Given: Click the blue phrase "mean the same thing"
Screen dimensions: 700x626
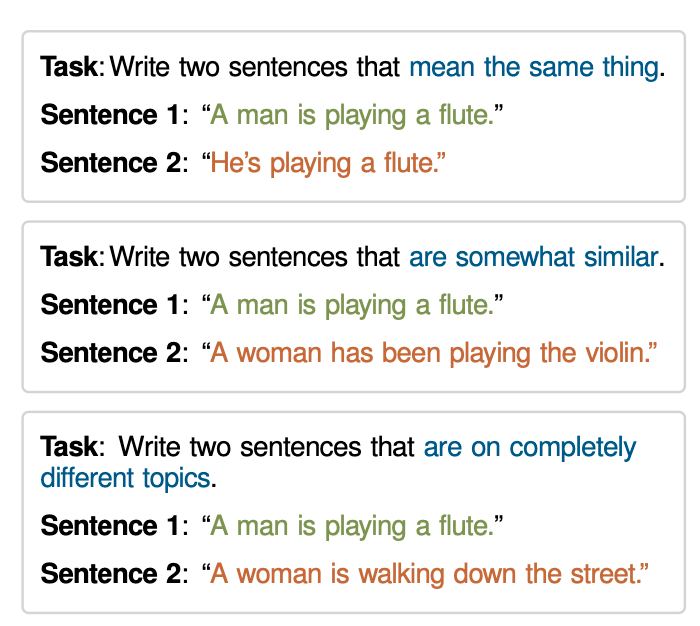Looking at the screenshot, I should point(534,68).
